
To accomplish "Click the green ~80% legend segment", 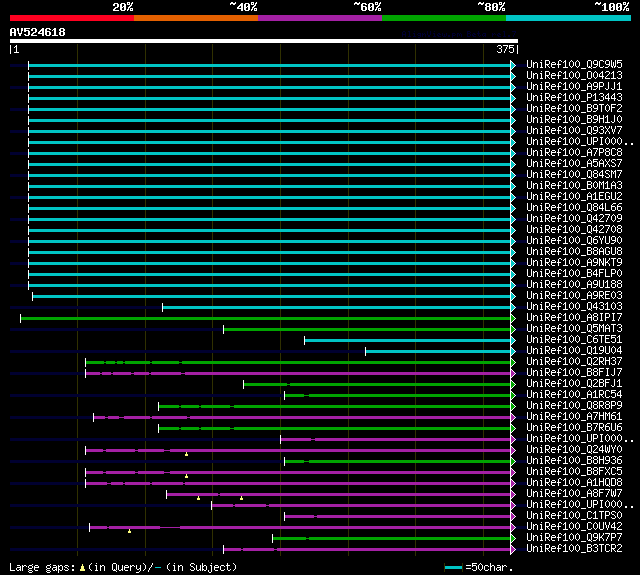I will 444,18.
